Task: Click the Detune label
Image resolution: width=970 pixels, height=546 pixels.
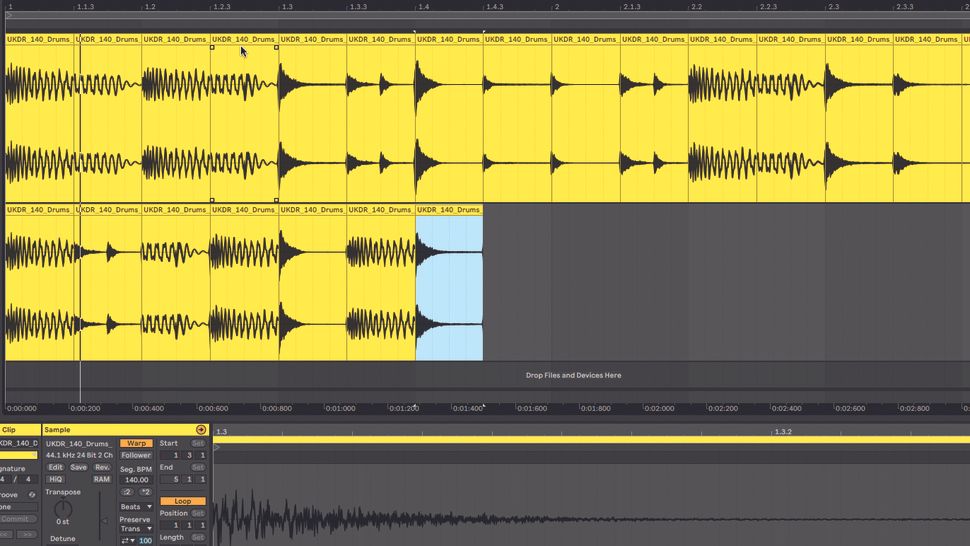Action: (x=62, y=539)
